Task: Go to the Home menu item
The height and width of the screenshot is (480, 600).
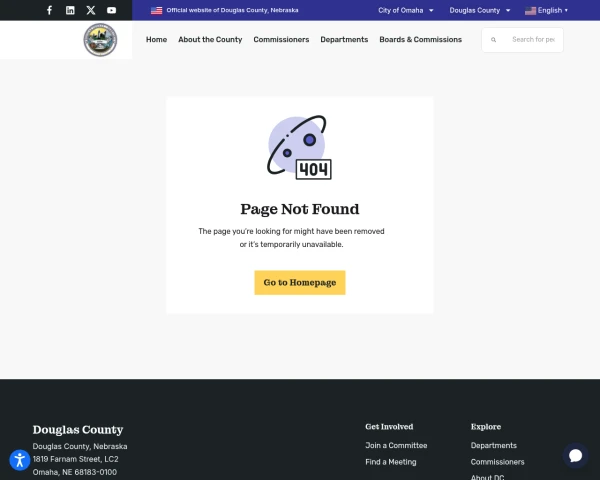Action: click(157, 39)
